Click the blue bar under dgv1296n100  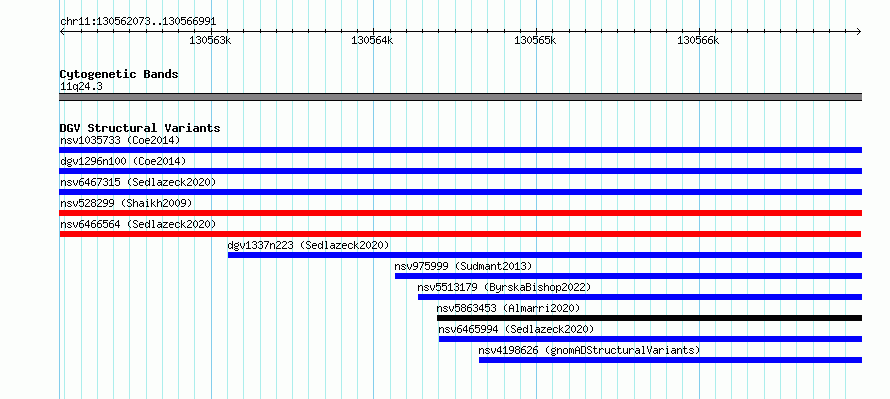(x=460, y=171)
